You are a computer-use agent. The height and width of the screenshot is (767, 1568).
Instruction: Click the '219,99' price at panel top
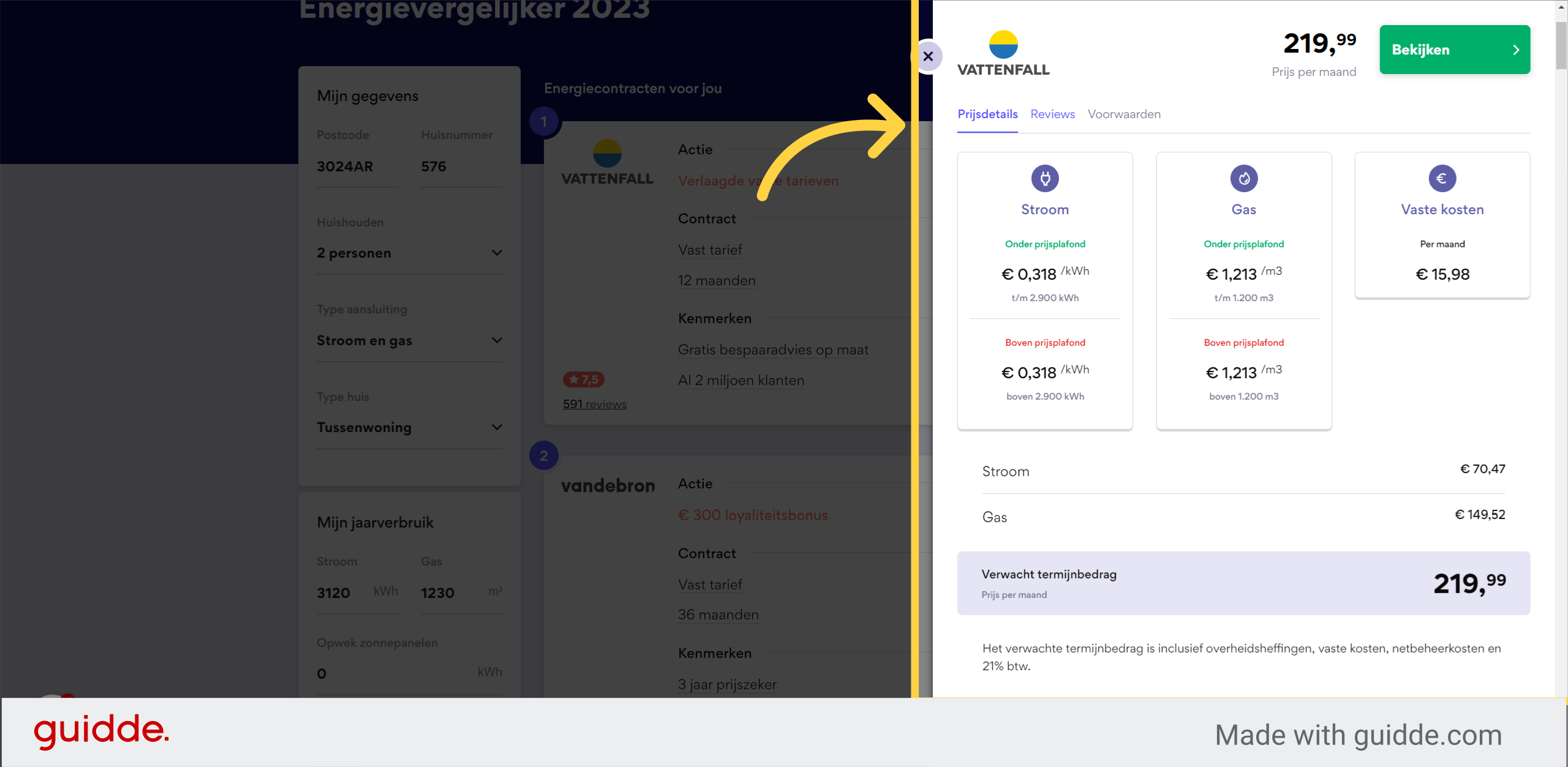(1319, 43)
